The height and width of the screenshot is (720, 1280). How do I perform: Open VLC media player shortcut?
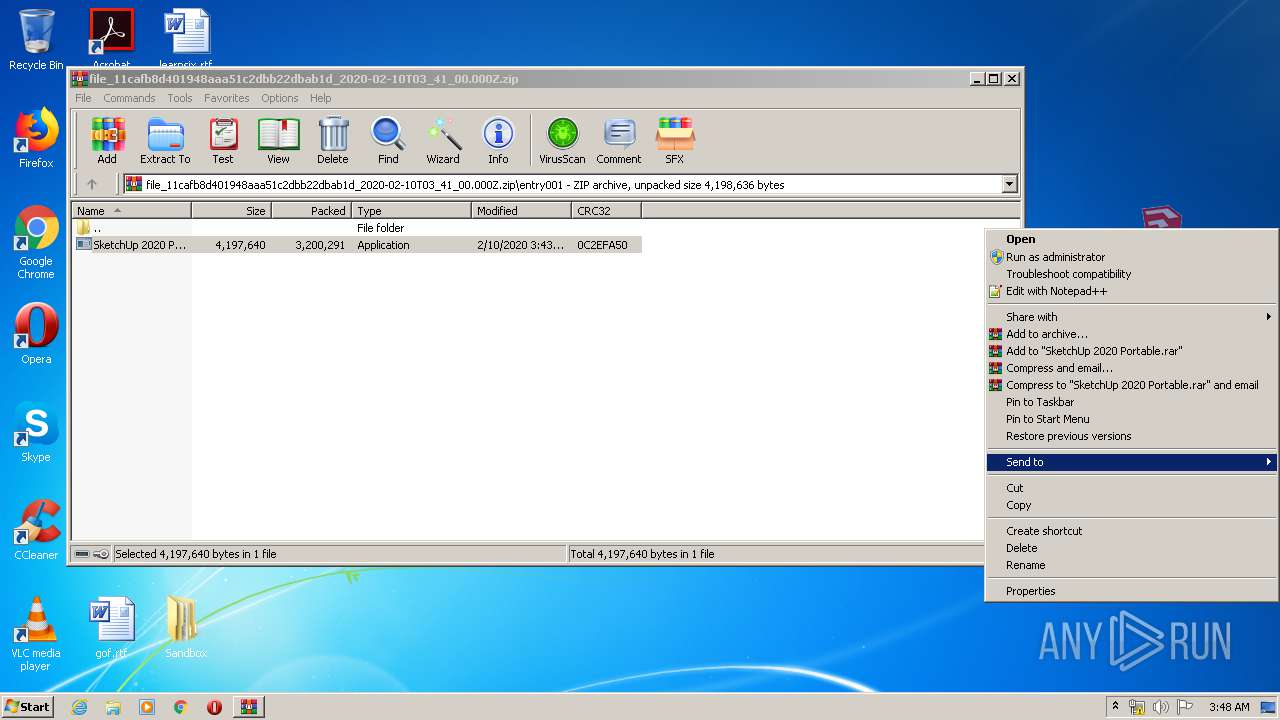(x=36, y=634)
